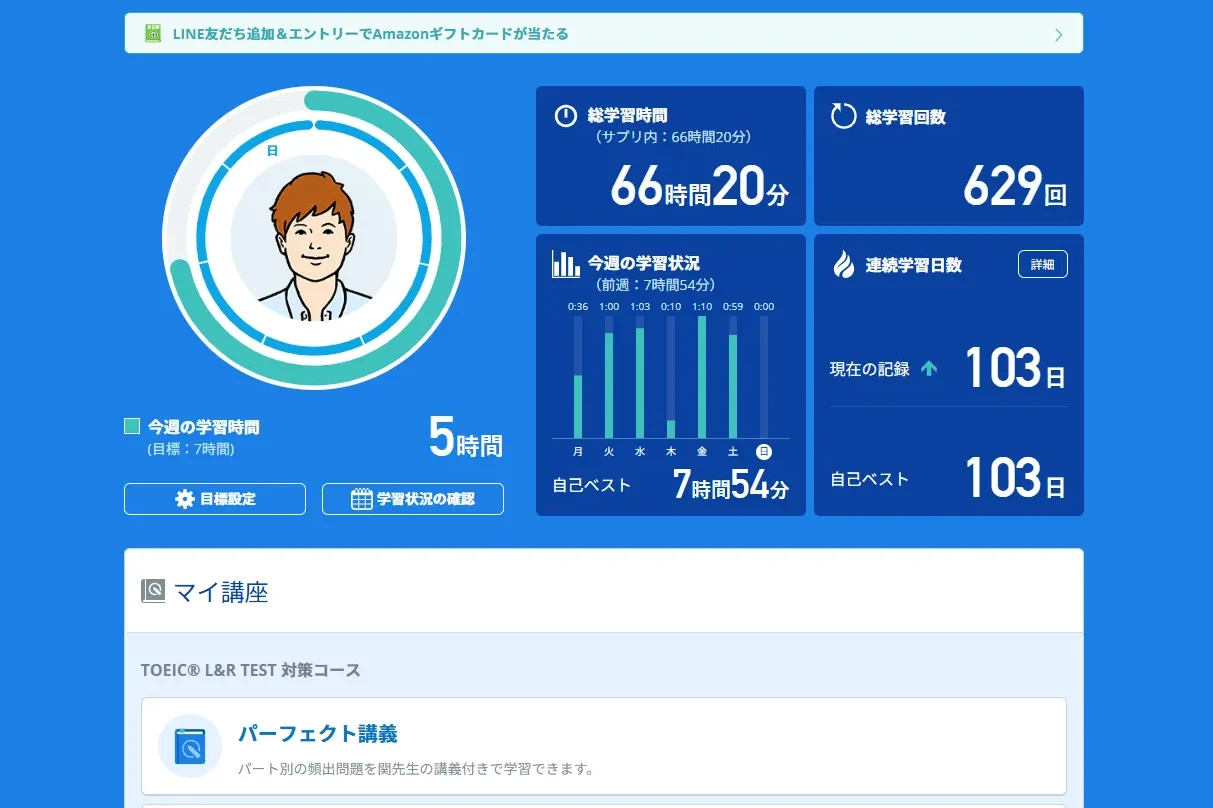Image resolution: width=1213 pixels, height=808 pixels.
Task: Open 学習状況の確認 button
Action: 413,499
